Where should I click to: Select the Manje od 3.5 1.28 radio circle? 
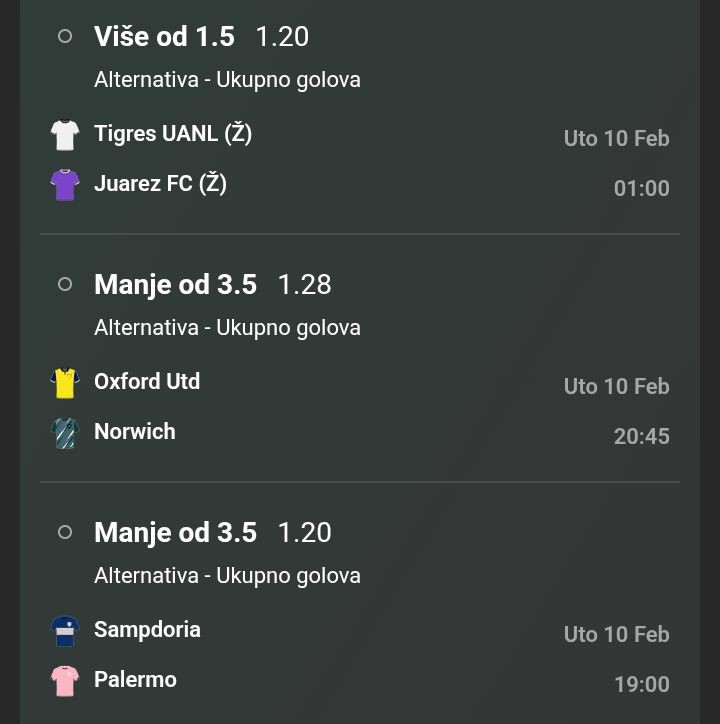pos(65,284)
